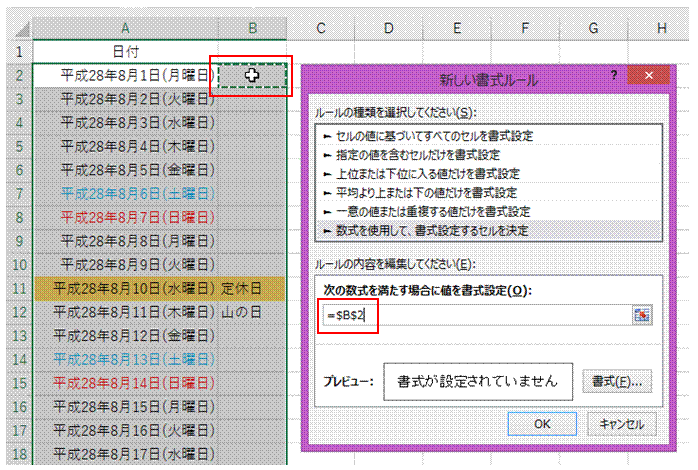The height and width of the screenshot is (470, 698).
Task: Click blue cell 平成28年8月13日(土曜日)
Action: coord(126,359)
